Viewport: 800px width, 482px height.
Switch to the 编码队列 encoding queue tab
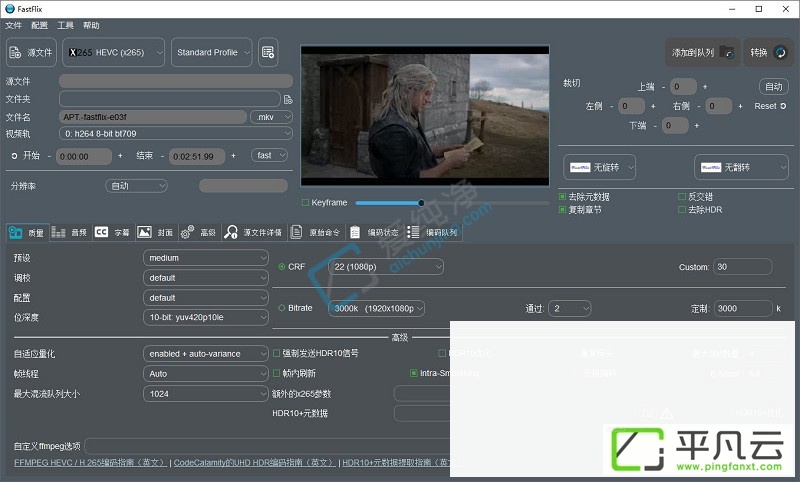click(x=434, y=233)
